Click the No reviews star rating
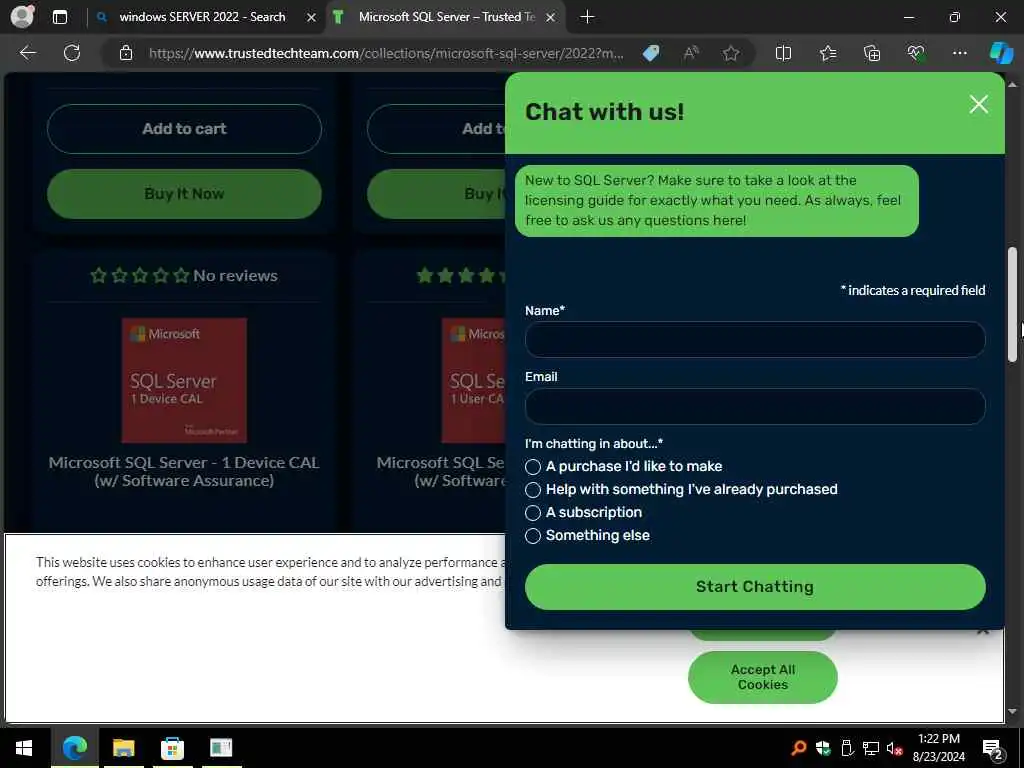 click(x=184, y=276)
